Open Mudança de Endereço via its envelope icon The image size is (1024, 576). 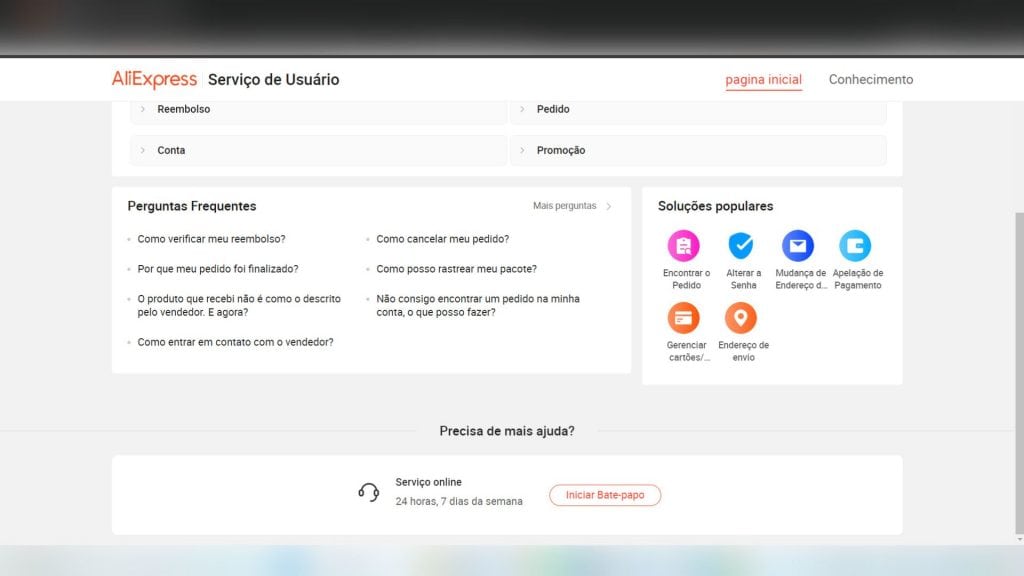coord(799,245)
